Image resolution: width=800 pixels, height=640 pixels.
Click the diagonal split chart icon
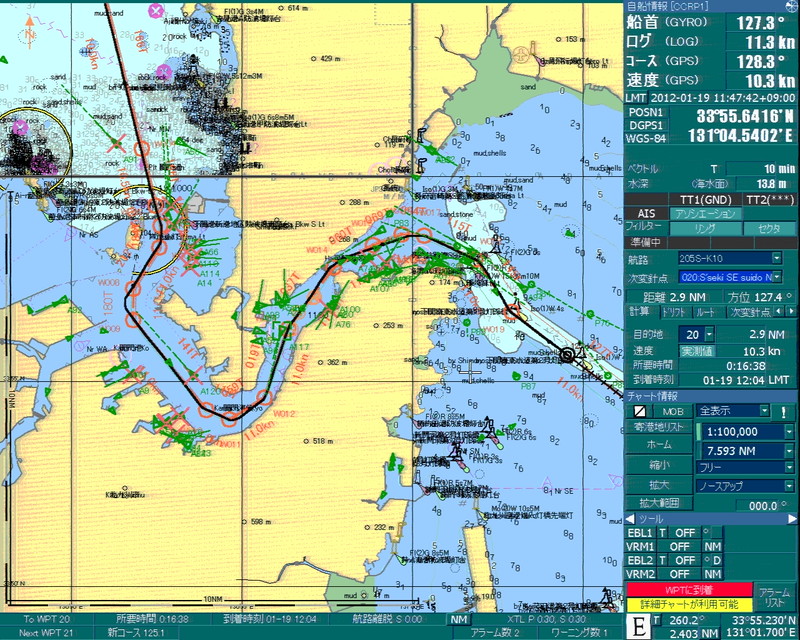tap(638, 411)
